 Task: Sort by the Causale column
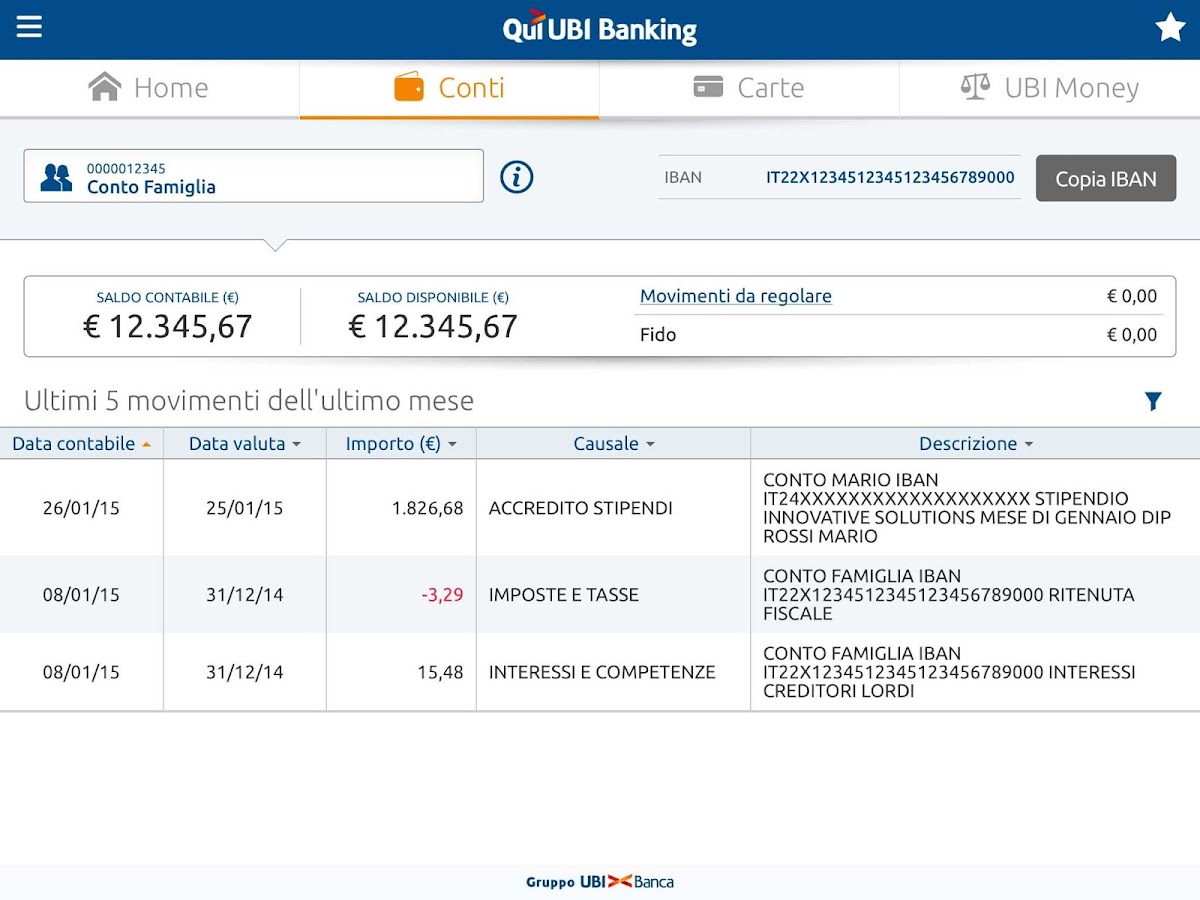click(613, 444)
